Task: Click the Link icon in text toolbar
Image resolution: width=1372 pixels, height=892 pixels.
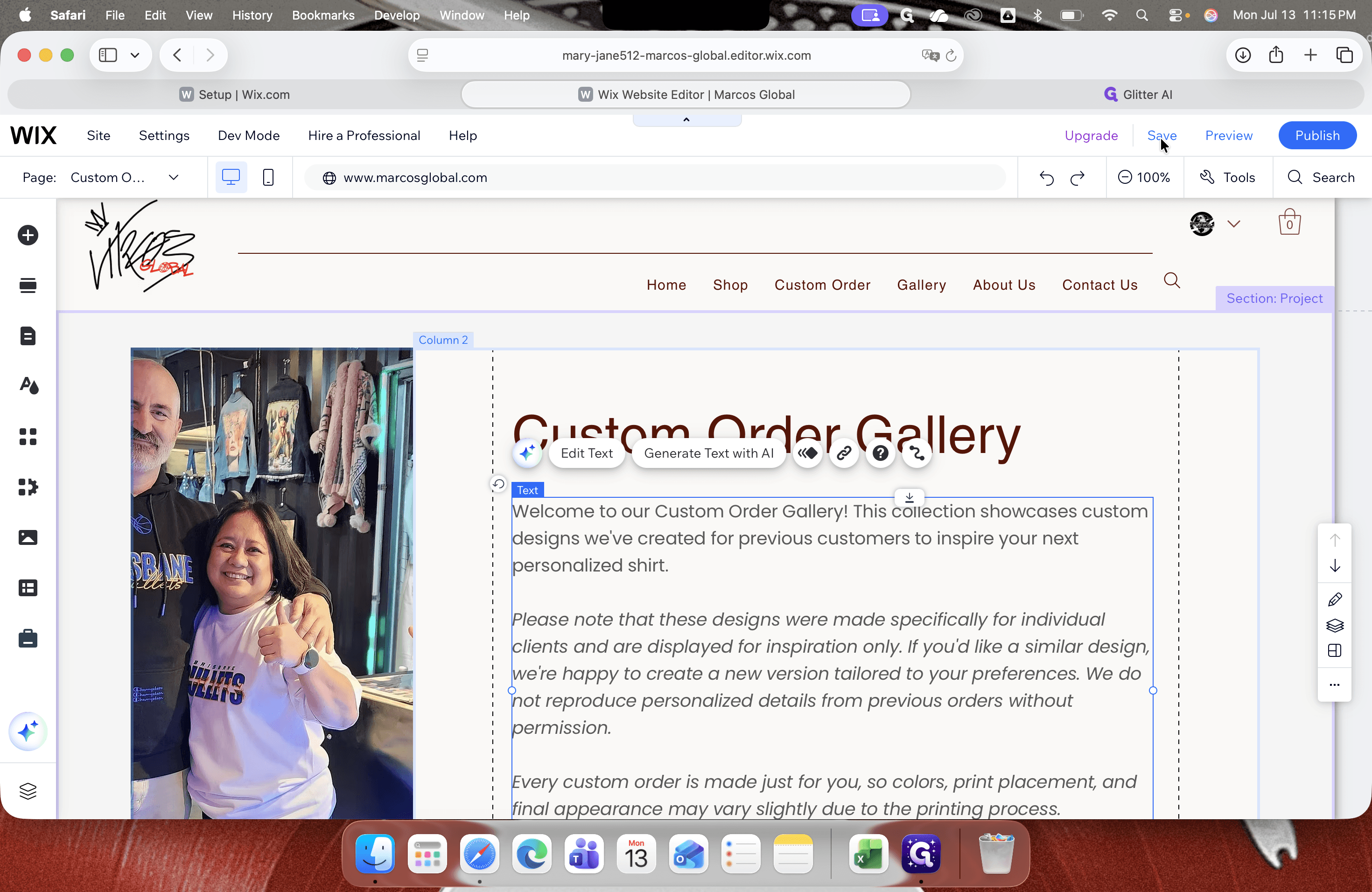Action: [x=844, y=453]
